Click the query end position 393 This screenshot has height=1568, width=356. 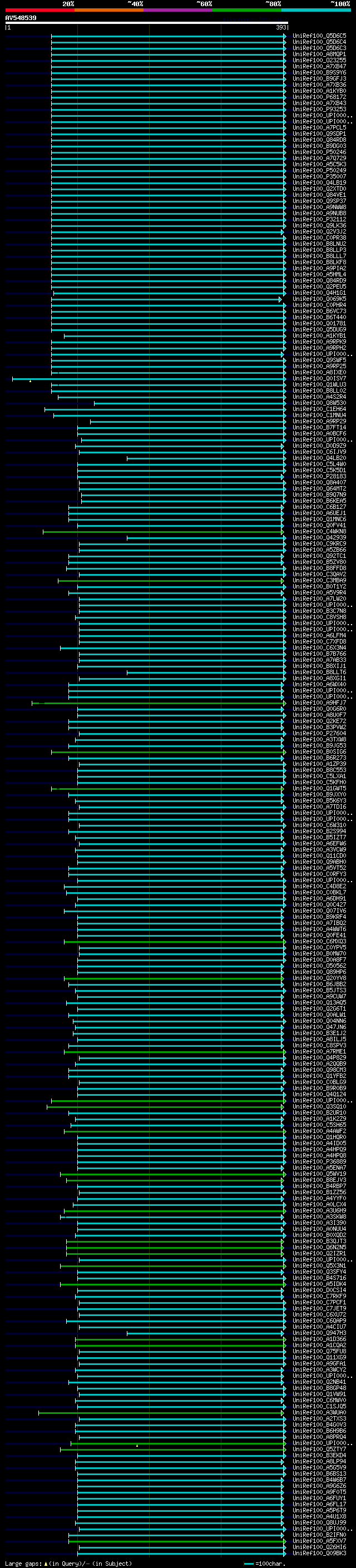[x=281, y=27]
